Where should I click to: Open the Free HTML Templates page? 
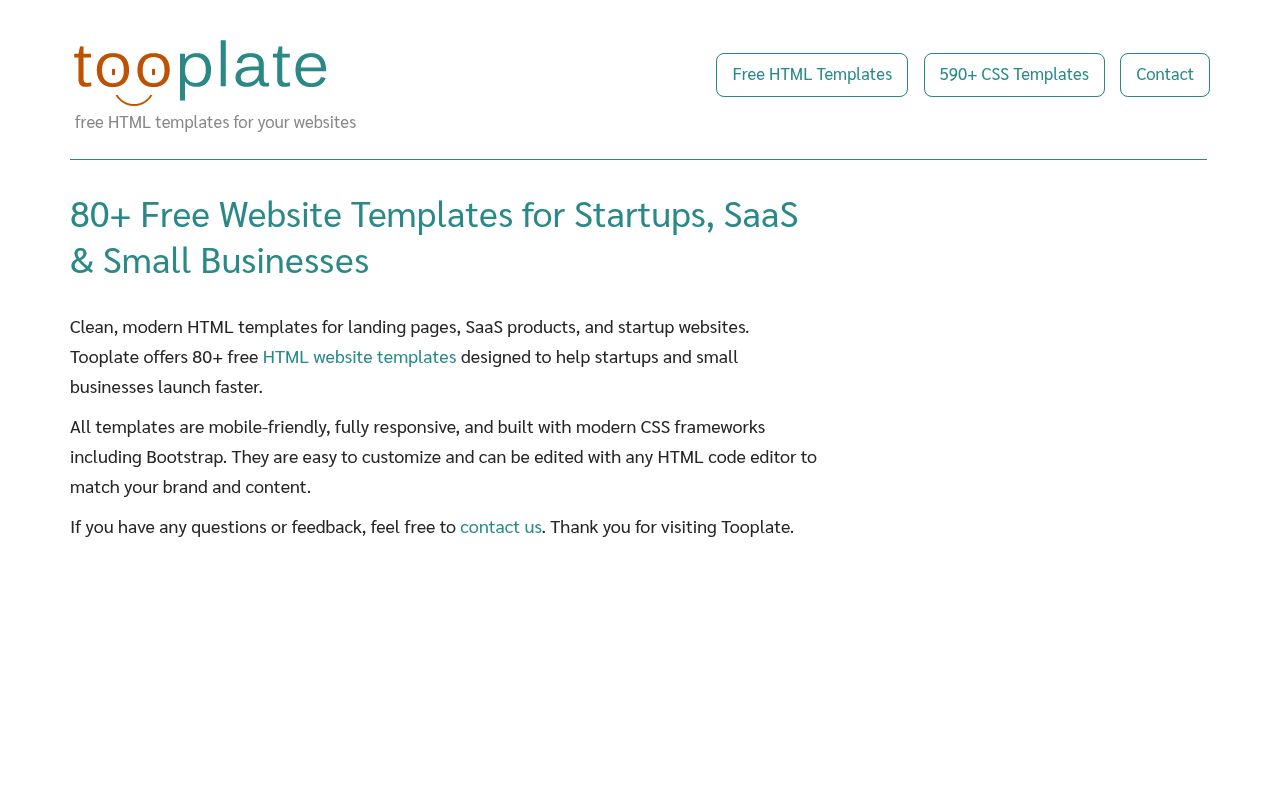(x=812, y=74)
